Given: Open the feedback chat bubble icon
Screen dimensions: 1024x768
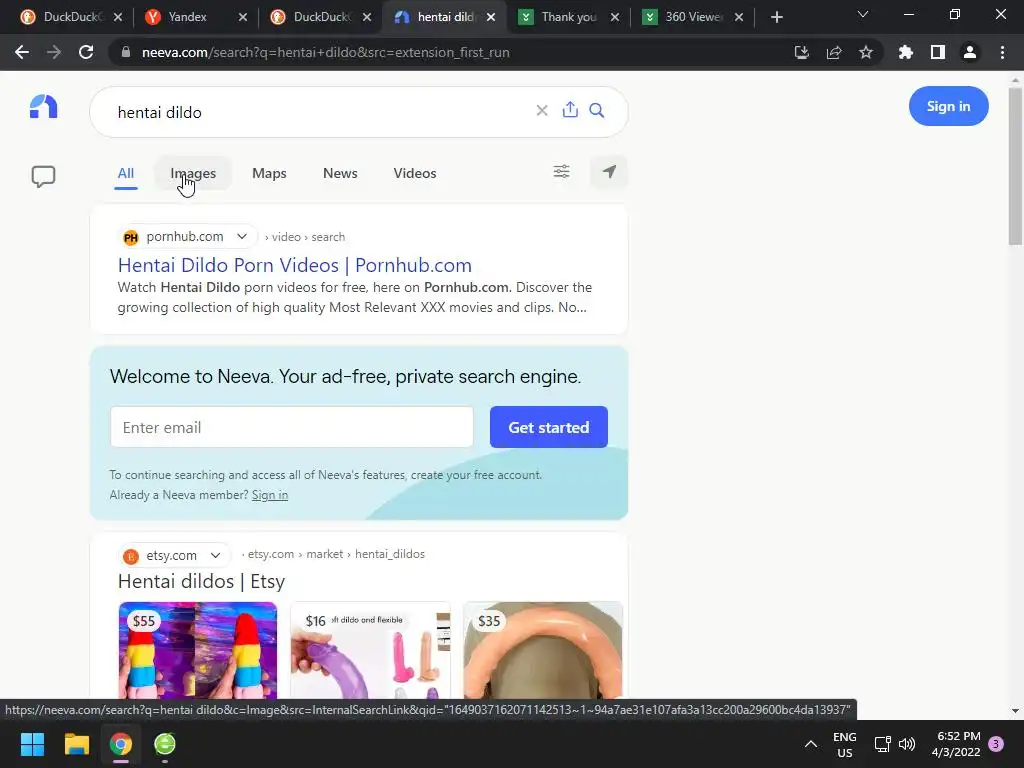Looking at the screenshot, I should tap(44, 176).
